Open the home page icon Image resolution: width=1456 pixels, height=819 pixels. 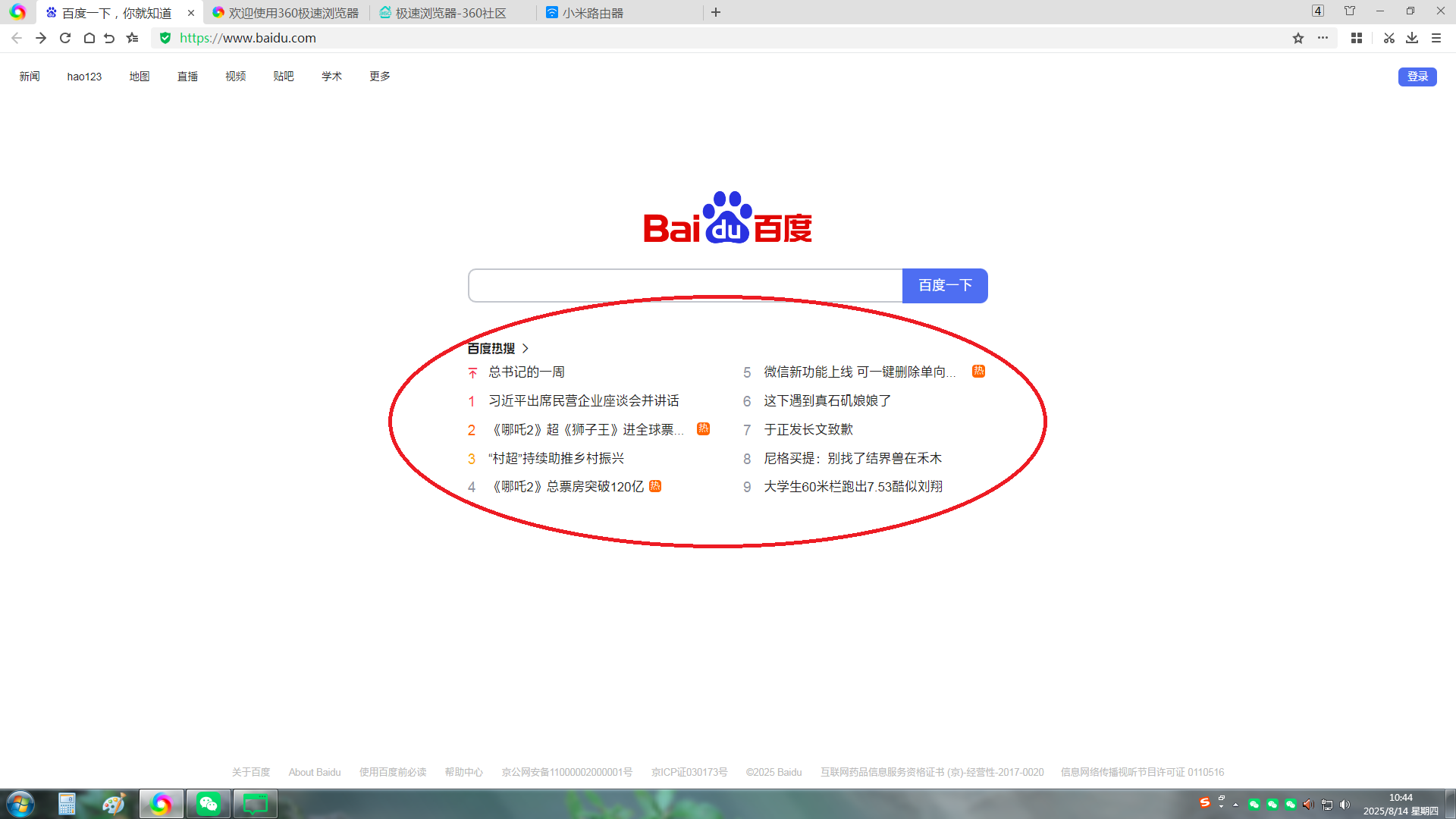[x=89, y=38]
